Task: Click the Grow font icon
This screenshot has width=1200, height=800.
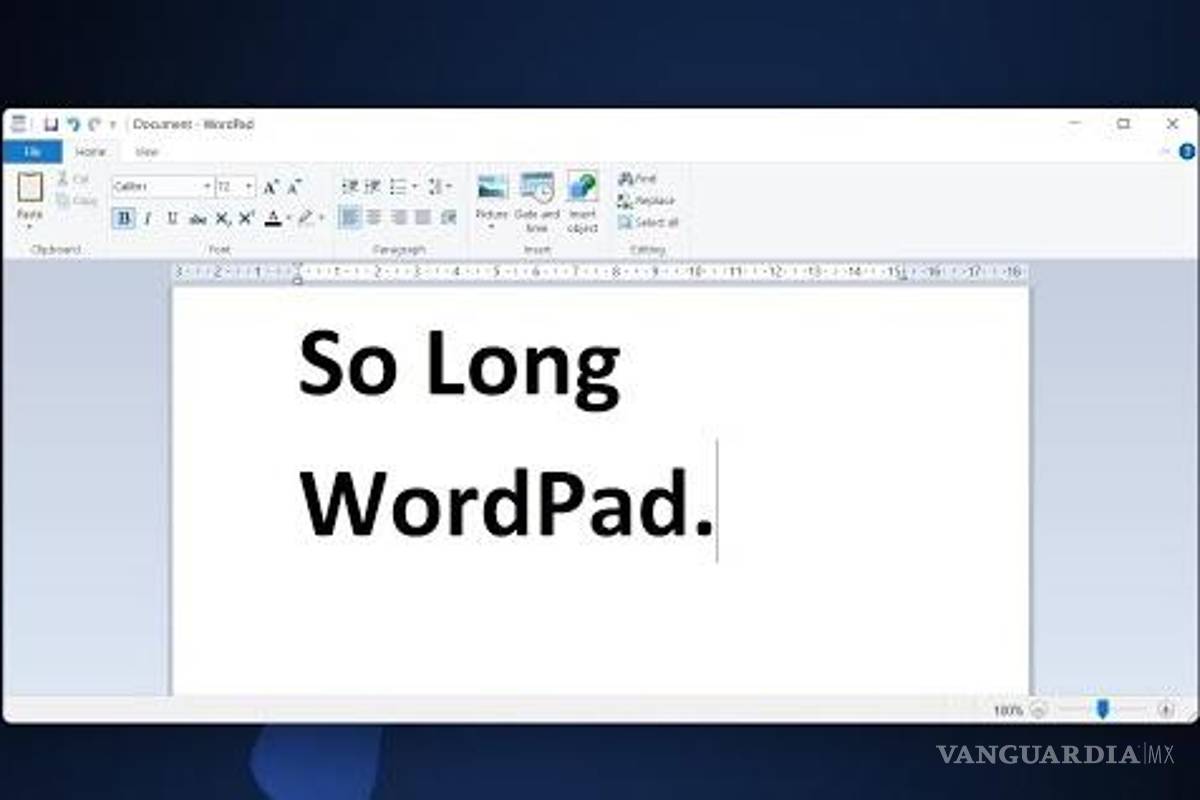Action: coord(270,187)
